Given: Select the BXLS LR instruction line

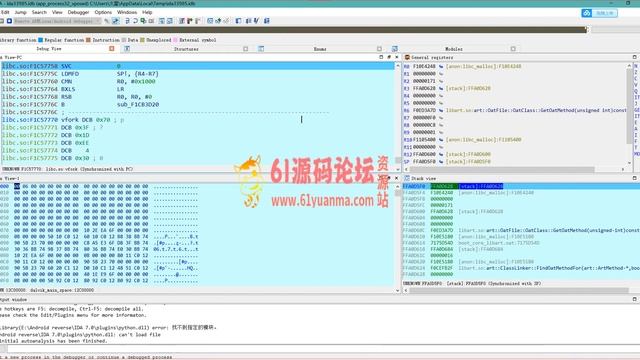Looking at the screenshot, I should (197, 89).
